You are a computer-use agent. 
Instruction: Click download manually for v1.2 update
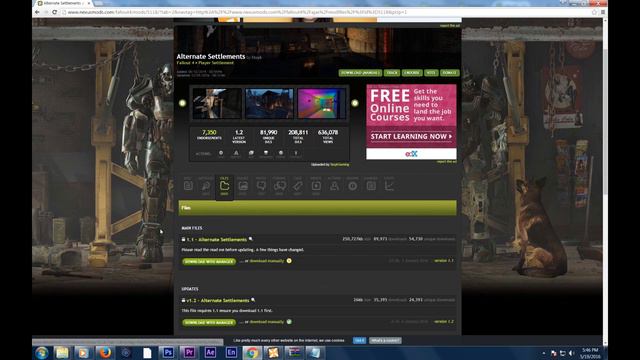(x=267, y=322)
